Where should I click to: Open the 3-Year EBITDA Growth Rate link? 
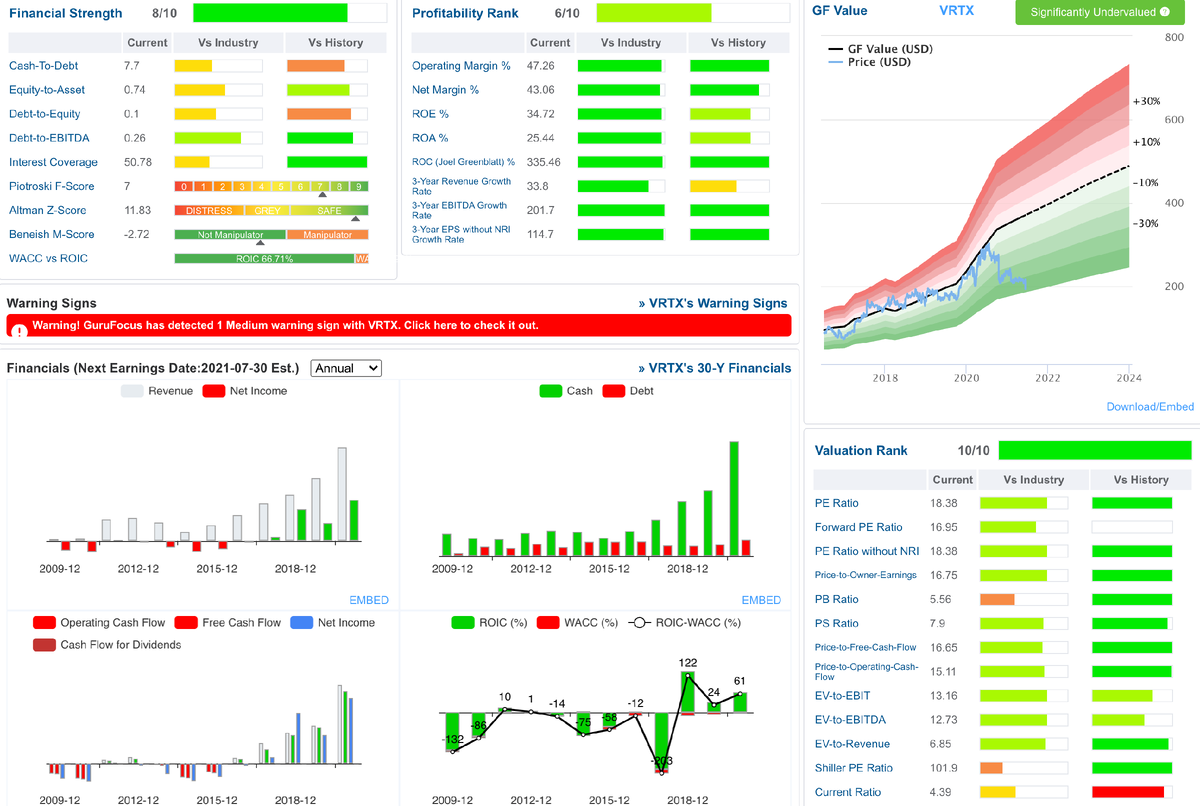460,210
